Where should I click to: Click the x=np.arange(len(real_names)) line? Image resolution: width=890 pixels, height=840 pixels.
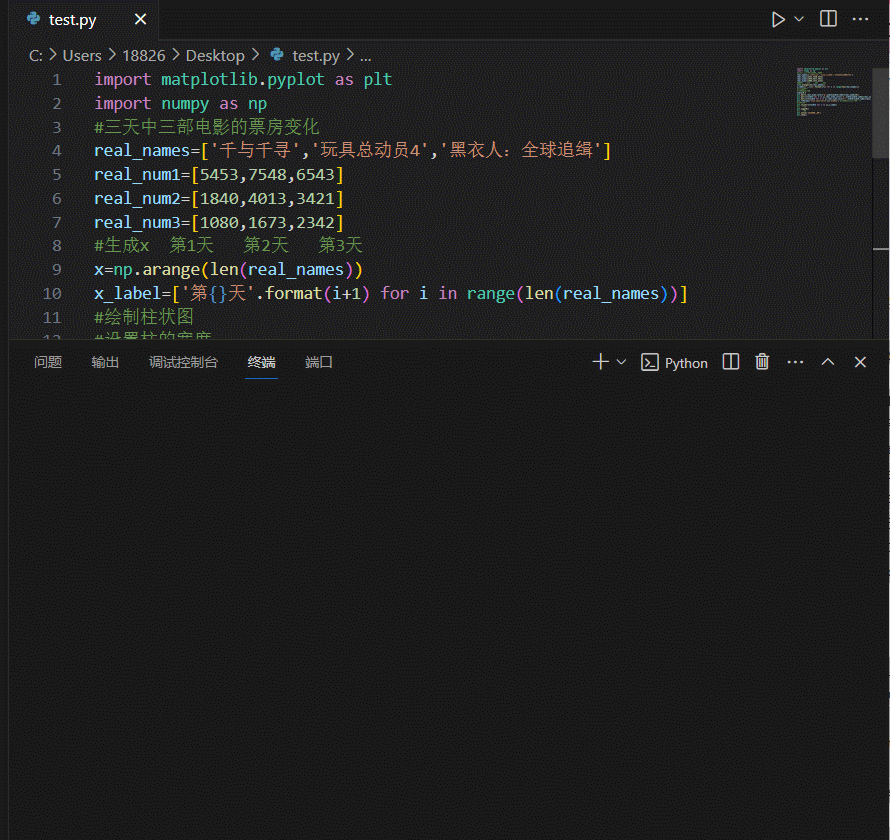(228, 269)
